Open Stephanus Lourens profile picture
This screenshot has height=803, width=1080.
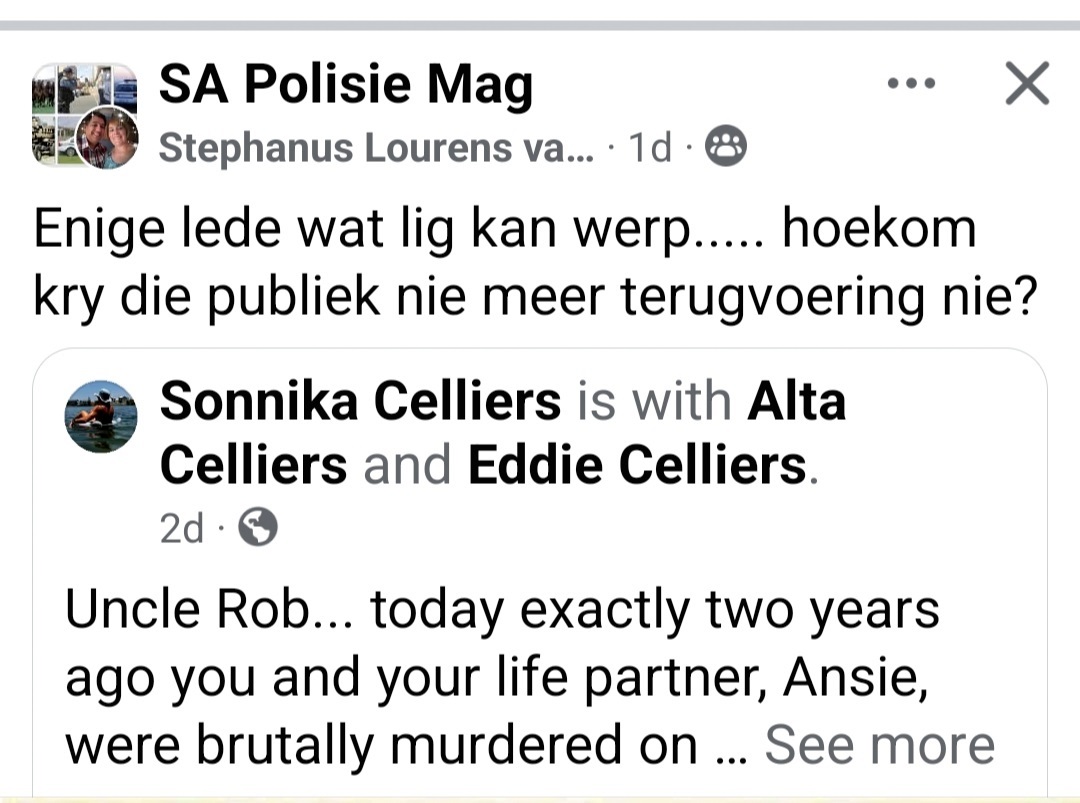[x=107, y=138]
